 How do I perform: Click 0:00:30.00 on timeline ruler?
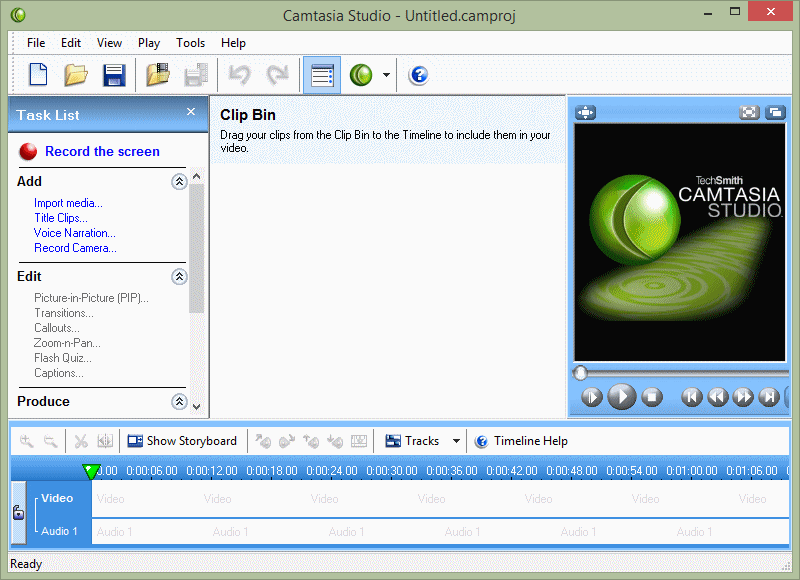click(392, 471)
